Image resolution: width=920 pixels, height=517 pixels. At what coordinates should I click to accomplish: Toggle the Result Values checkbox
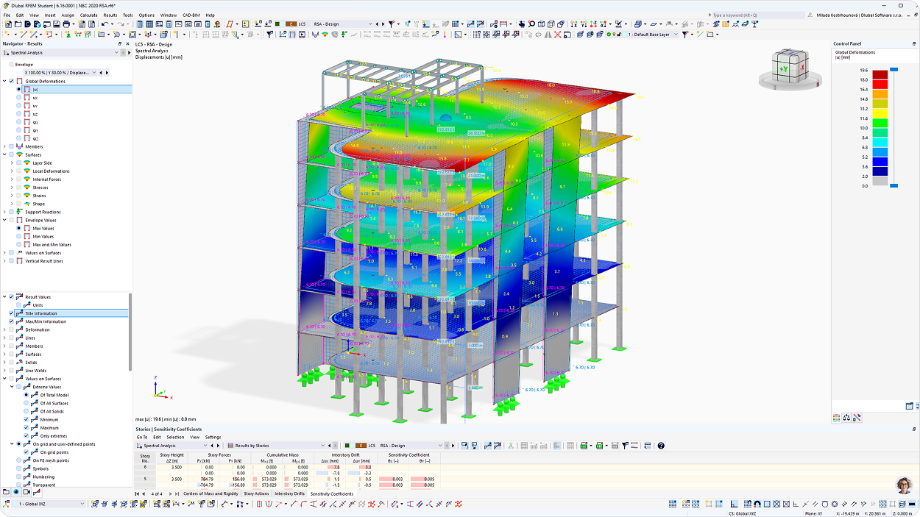click(11, 297)
